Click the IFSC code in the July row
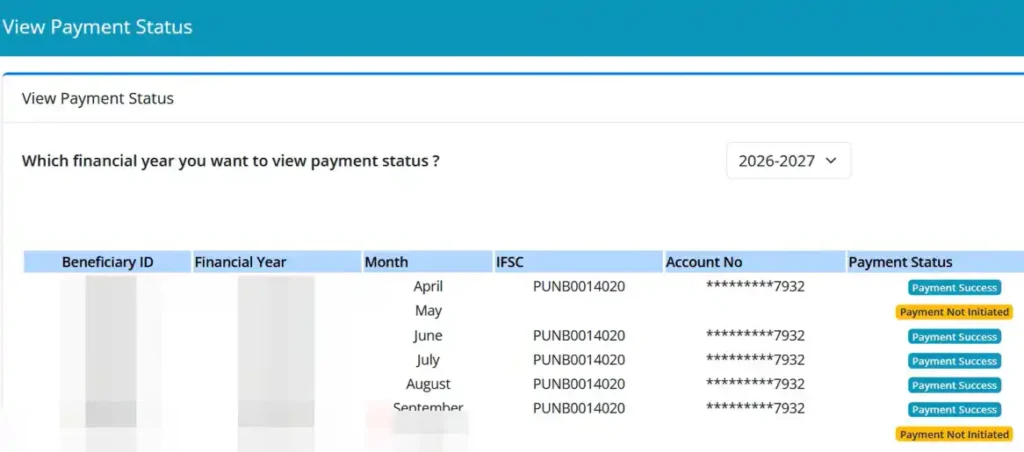This screenshot has width=1024, height=452. [579, 360]
